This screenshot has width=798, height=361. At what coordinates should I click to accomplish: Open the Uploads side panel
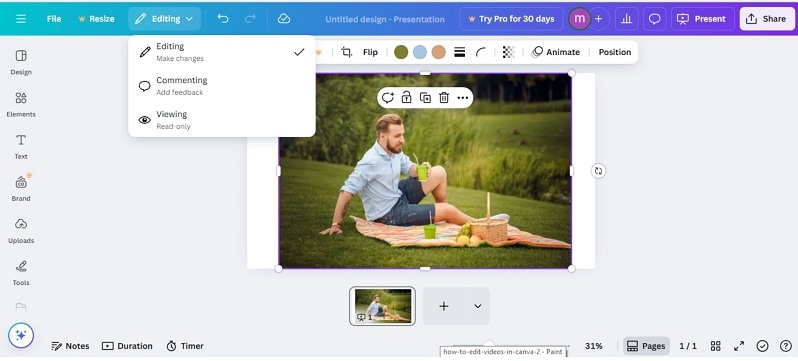21,231
